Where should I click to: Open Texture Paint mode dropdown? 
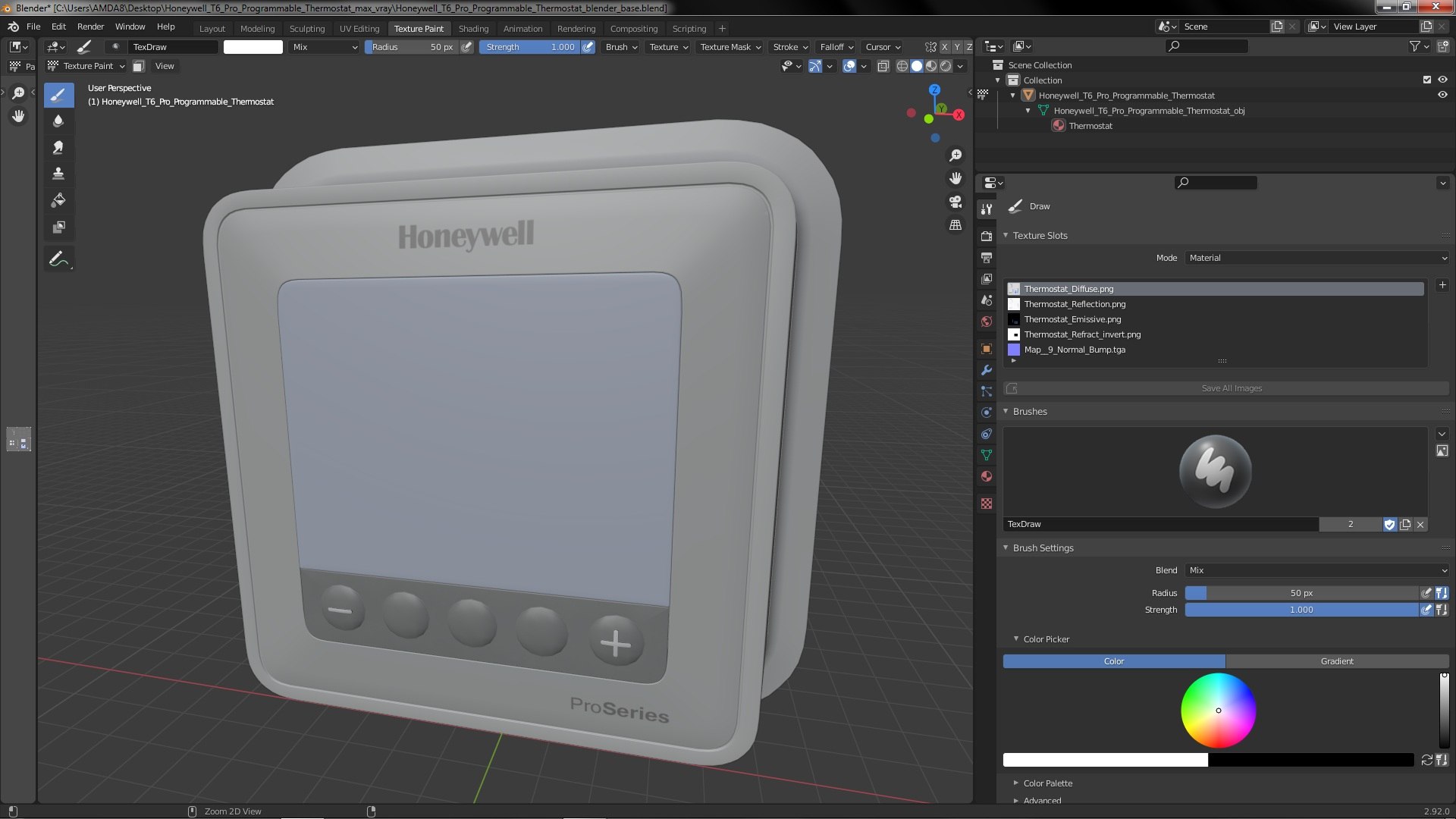click(86, 66)
